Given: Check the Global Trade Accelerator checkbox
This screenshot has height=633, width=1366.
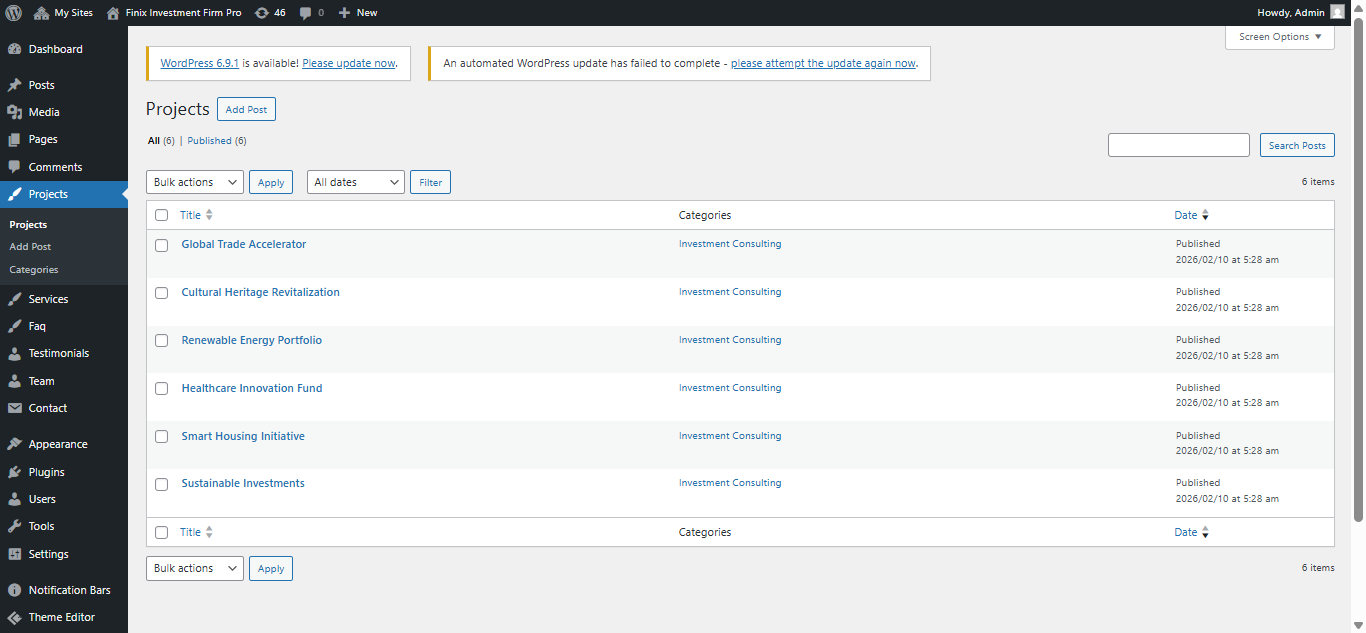Looking at the screenshot, I should 161,245.
